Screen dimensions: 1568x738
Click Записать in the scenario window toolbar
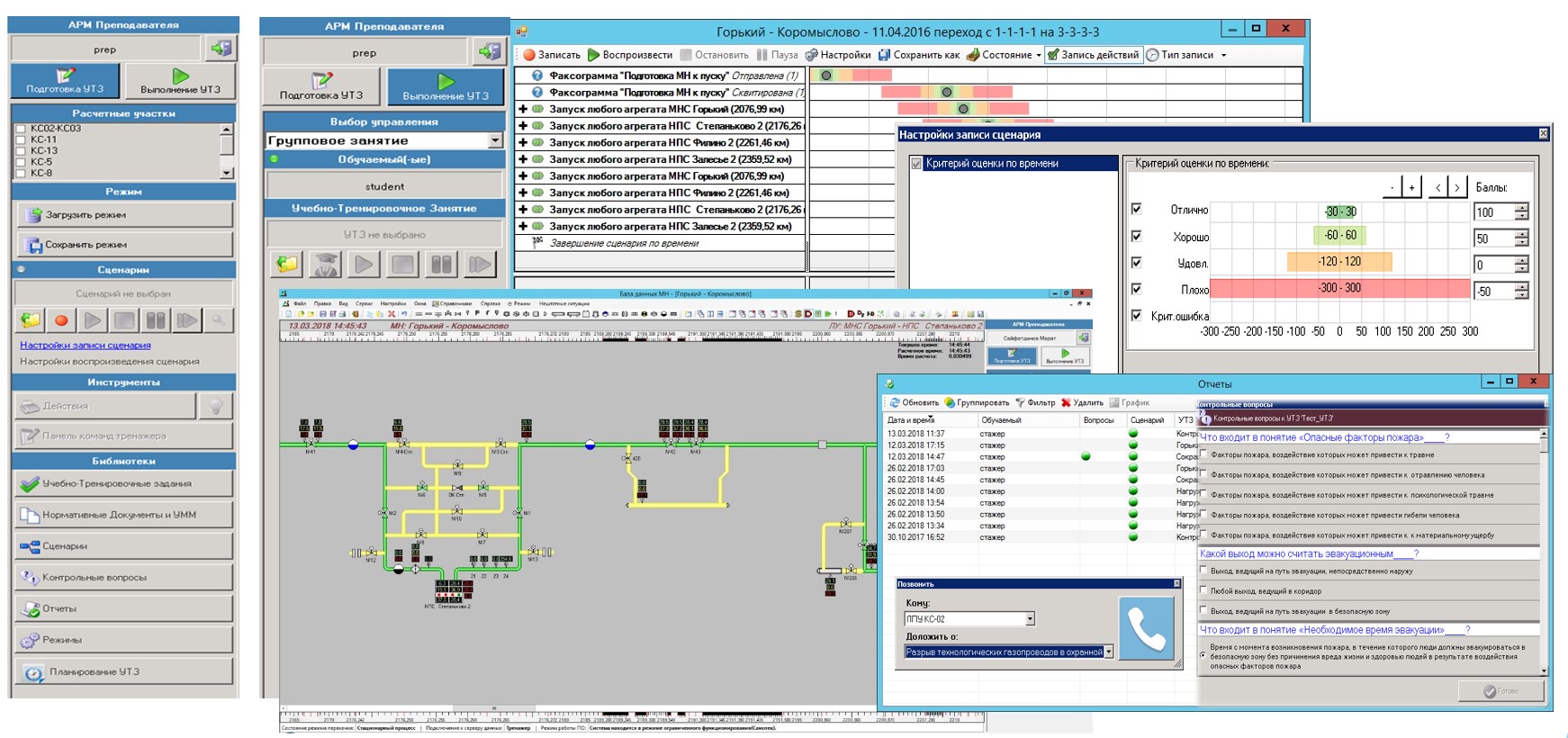(552, 55)
